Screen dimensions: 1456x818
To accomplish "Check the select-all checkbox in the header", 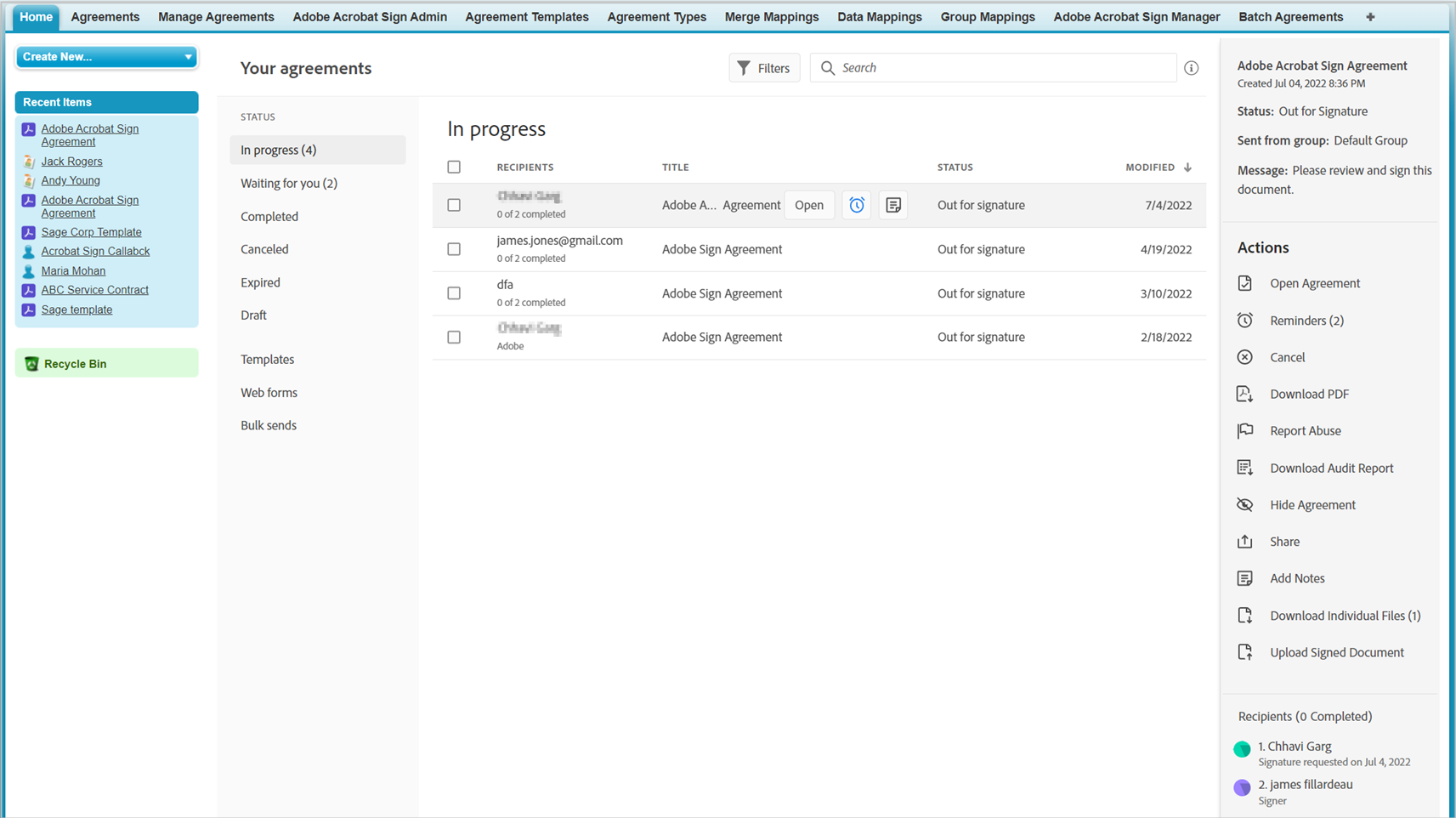I will tap(453, 167).
